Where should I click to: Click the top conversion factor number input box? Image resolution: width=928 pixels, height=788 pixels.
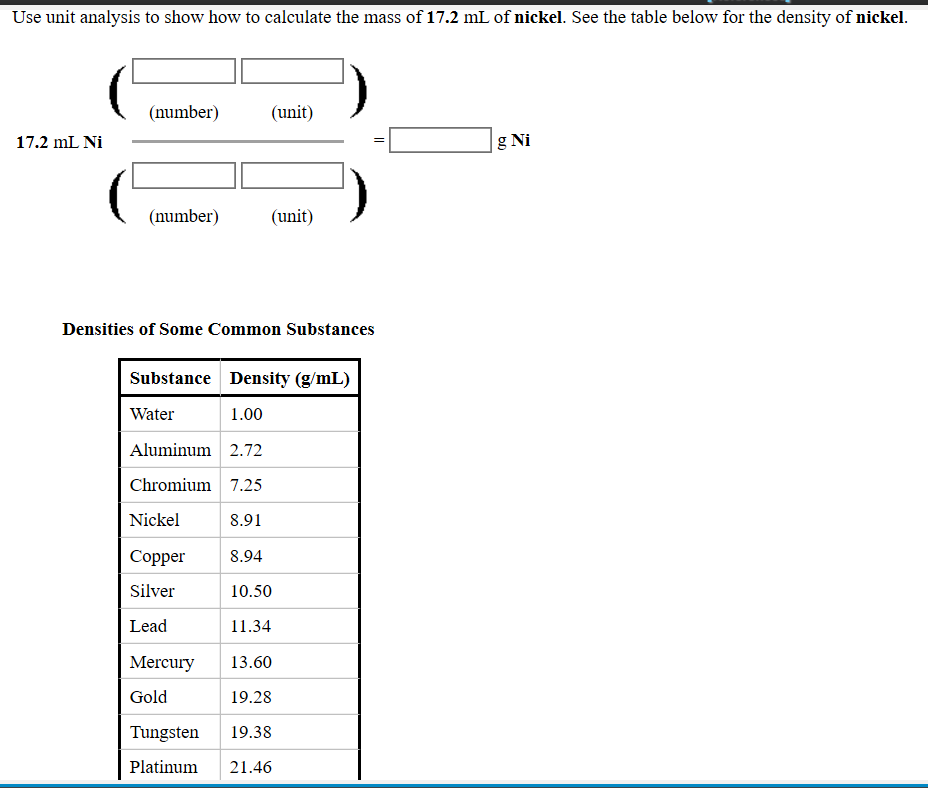click(183, 70)
